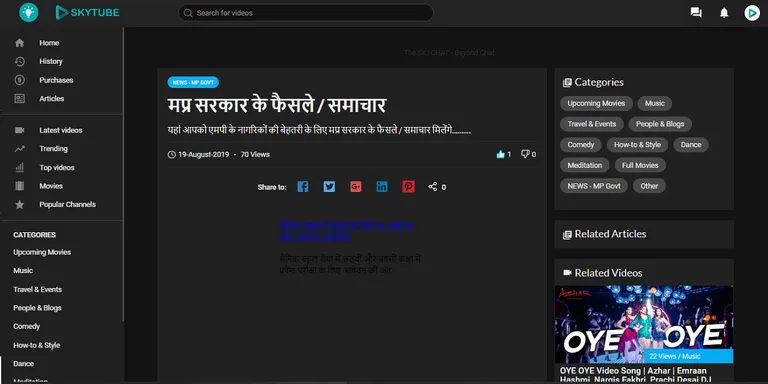Click the NEWS - MP GOVT article tag
Image resolution: width=768 pixels, height=384 pixels.
(193, 82)
